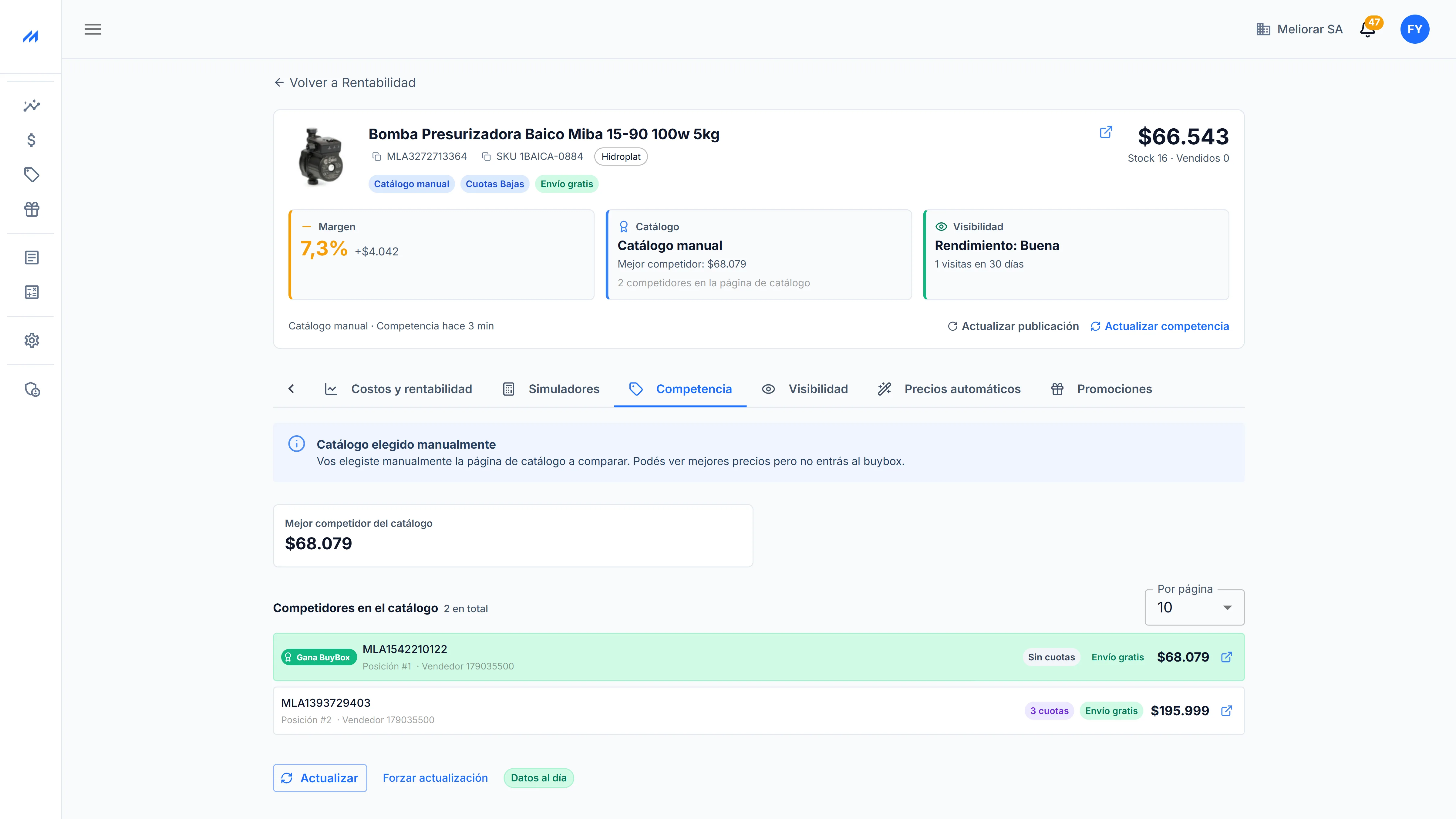Switch to Visibilidad tab
1456x819 pixels.
coord(804,389)
